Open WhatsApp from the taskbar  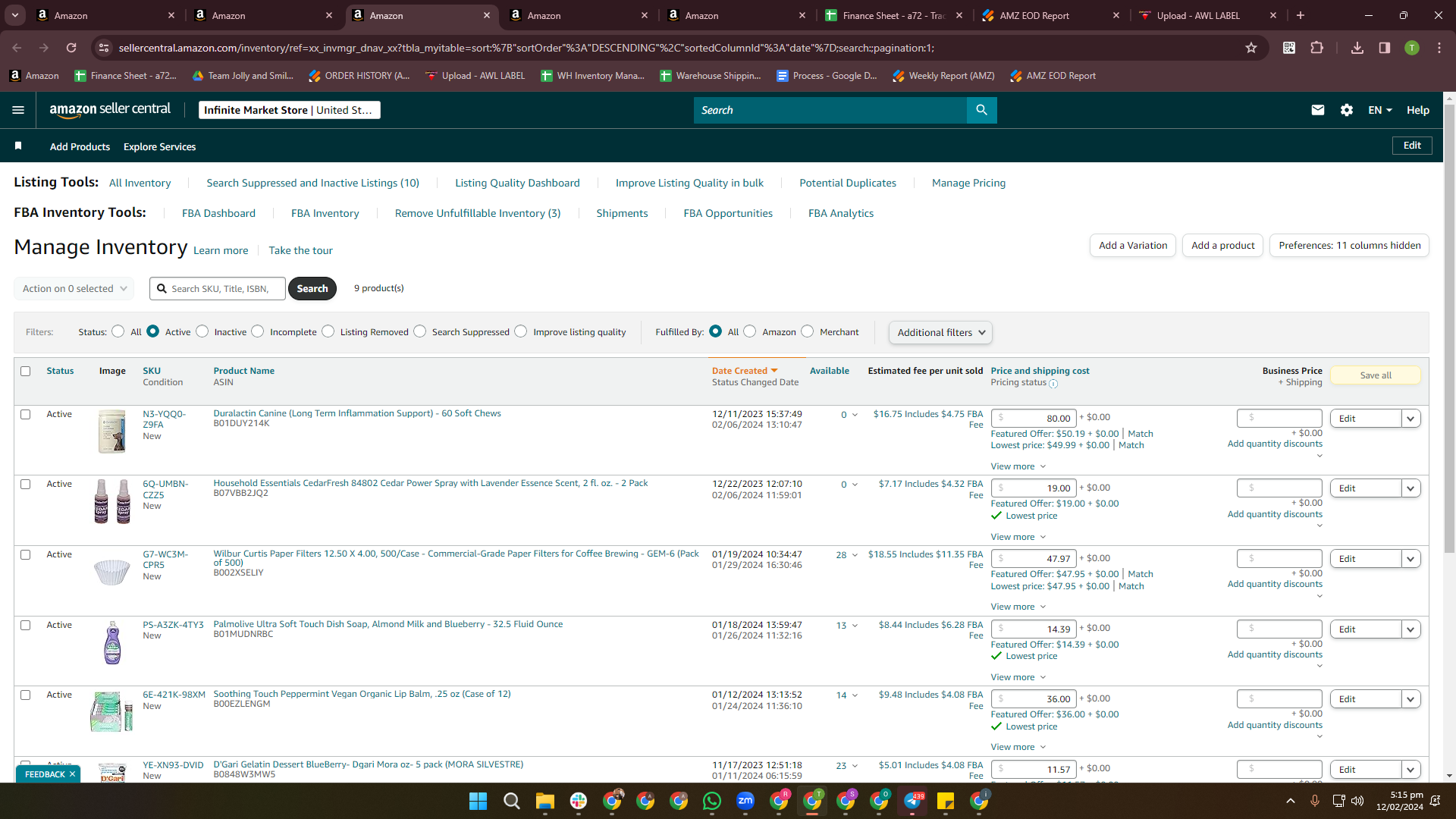[x=712, y=801]
